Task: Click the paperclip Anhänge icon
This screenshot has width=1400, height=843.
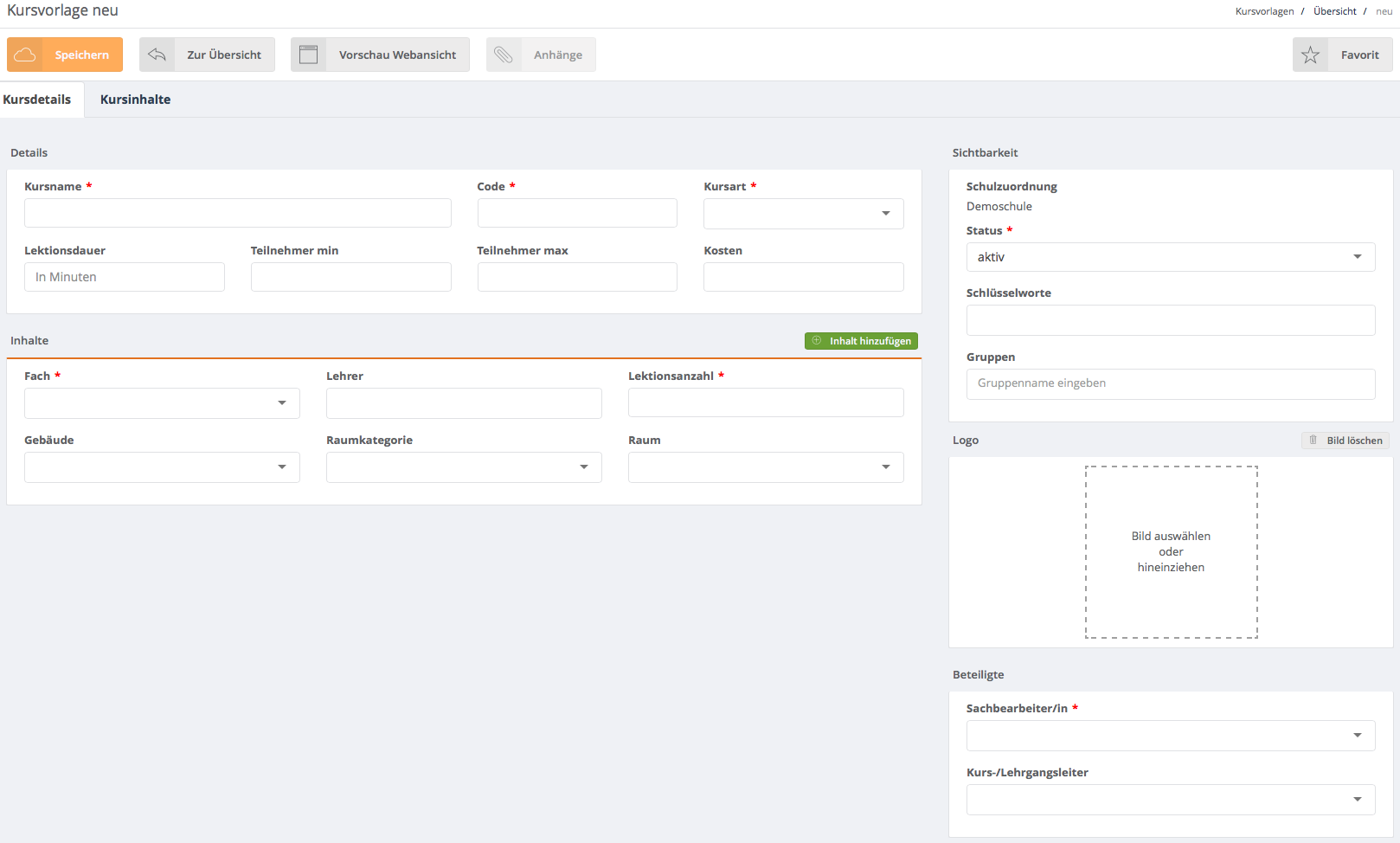Action: [504, 55]
